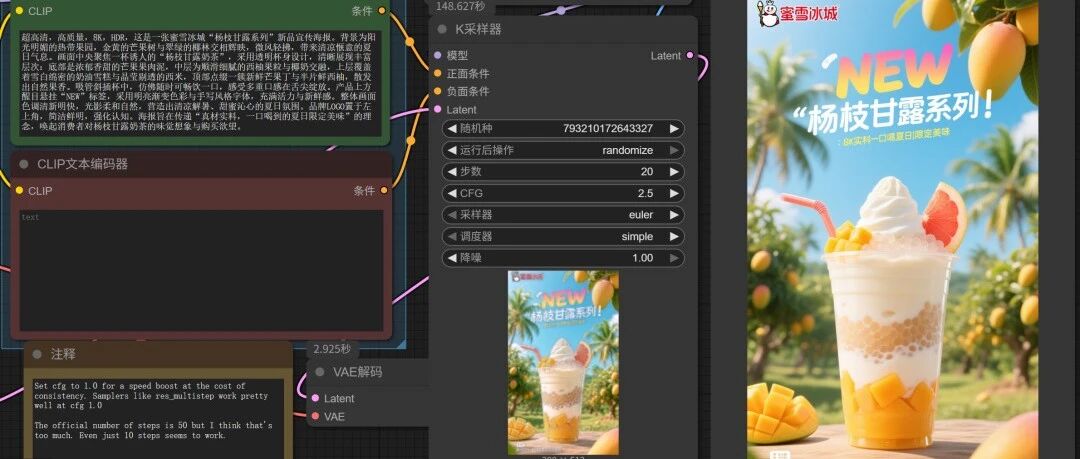Decrease 步数 with left arrow
Screen dimensions: 1080x459
(x=452, y=172)
